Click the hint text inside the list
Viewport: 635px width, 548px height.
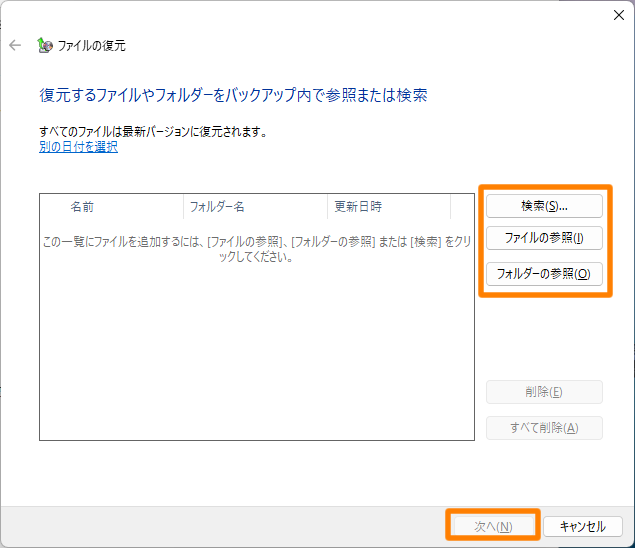pos(256,249)
